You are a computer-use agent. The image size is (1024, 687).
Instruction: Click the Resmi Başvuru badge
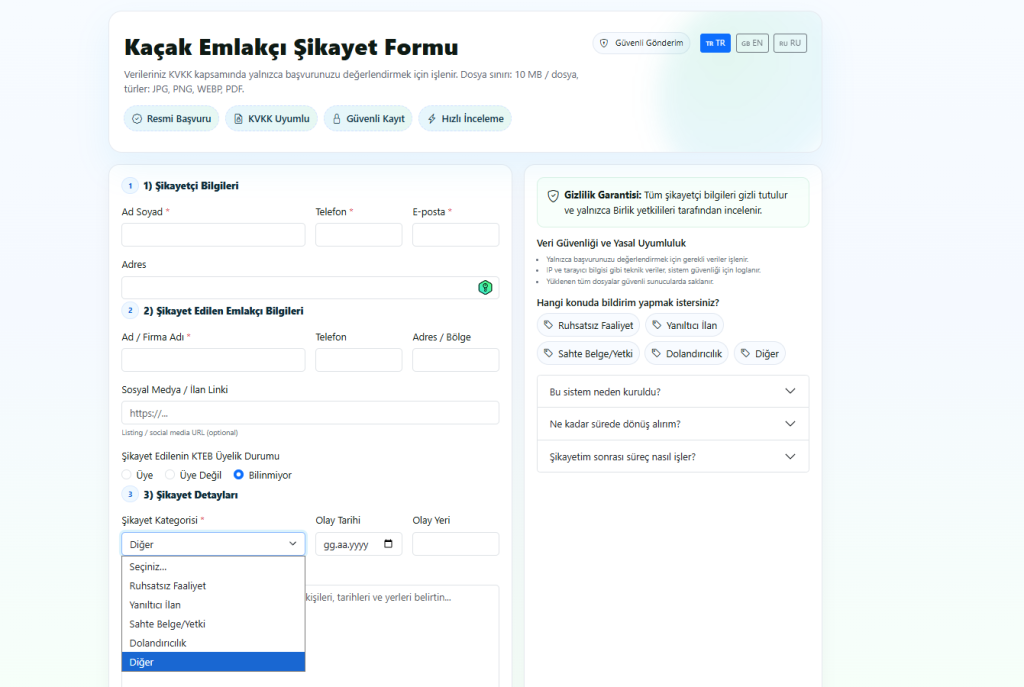tap(171, 119)
